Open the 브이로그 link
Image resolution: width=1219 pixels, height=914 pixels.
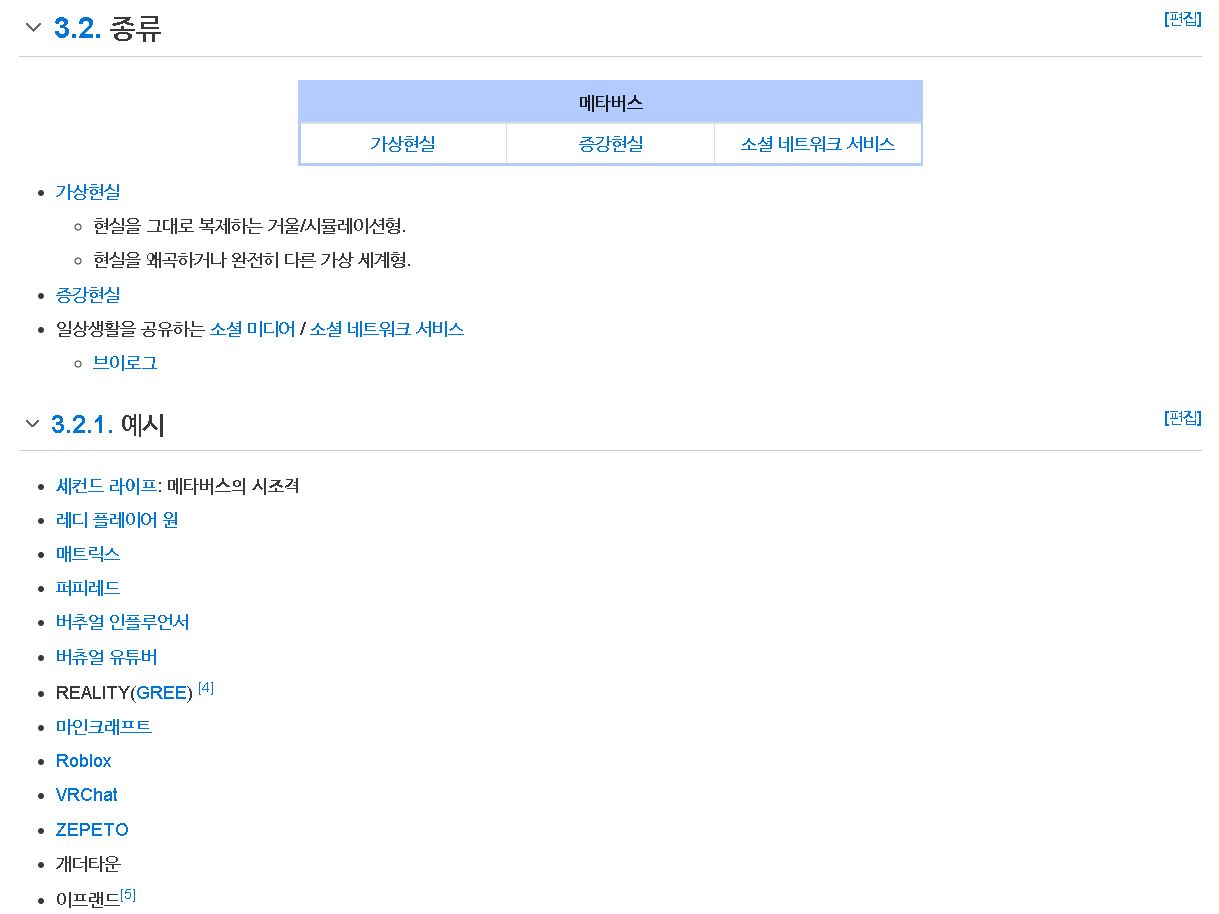pyautogui.click(x=125, y=363)
